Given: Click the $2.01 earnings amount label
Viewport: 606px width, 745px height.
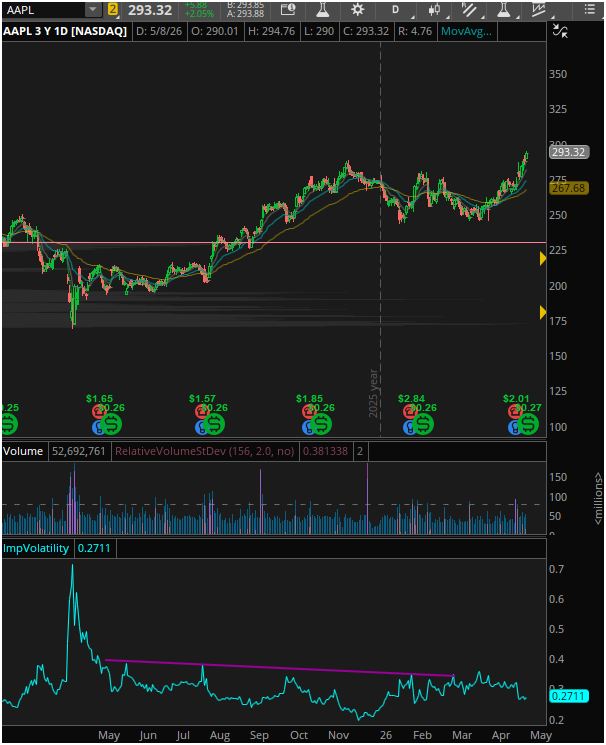Looking at the screenshot, I should 516,398.
